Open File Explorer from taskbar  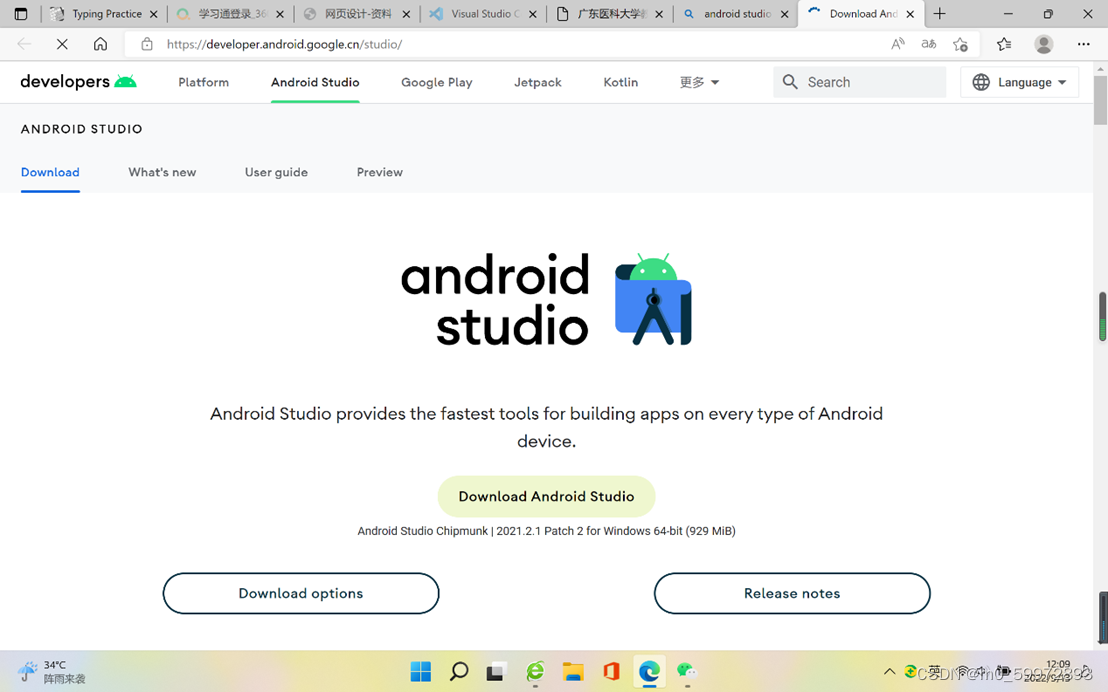pyautogui.click(x=573, y=671)
